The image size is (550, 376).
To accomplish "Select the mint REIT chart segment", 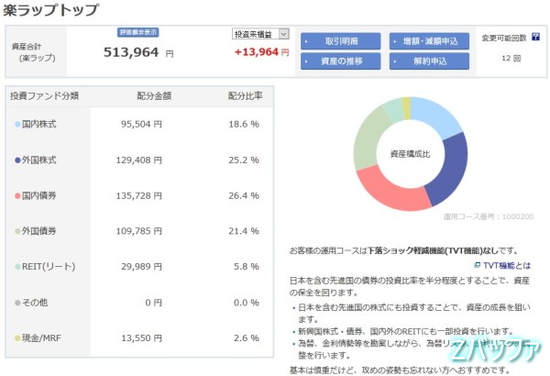I will 394,110.
